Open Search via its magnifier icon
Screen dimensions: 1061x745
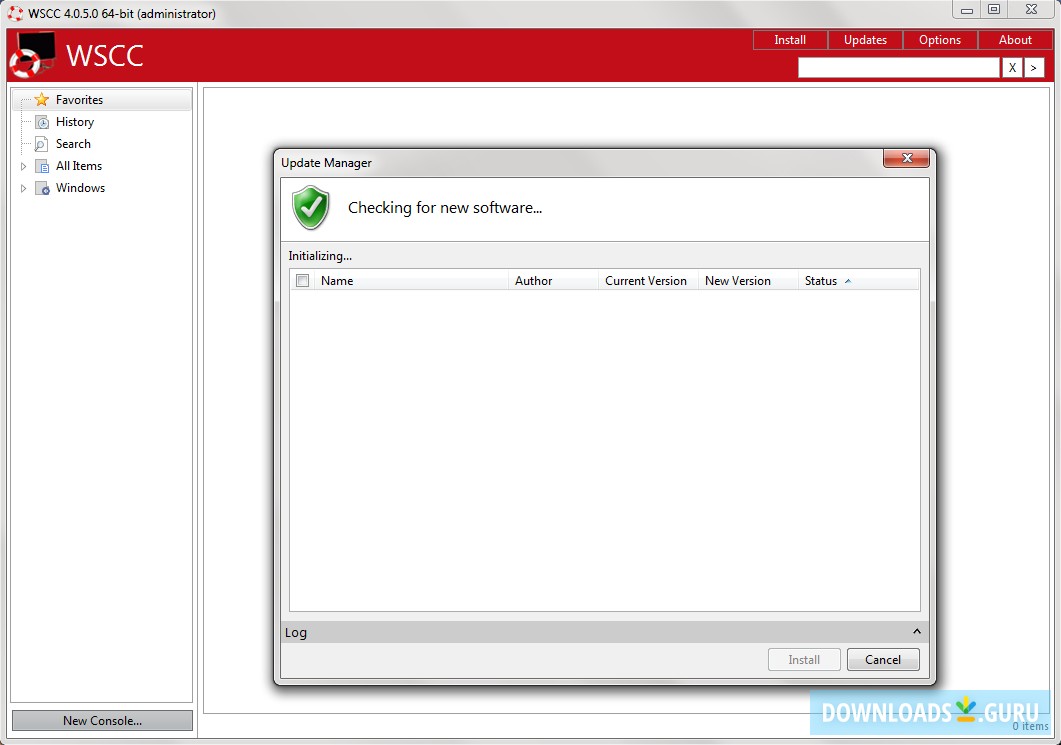[x=41, y=143]
